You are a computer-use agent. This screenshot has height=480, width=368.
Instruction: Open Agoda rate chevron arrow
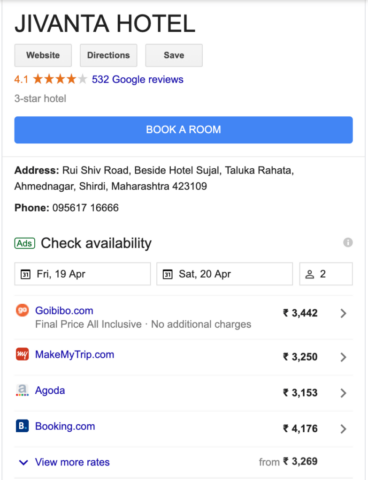pyautogui.click(x=343, y=393)
